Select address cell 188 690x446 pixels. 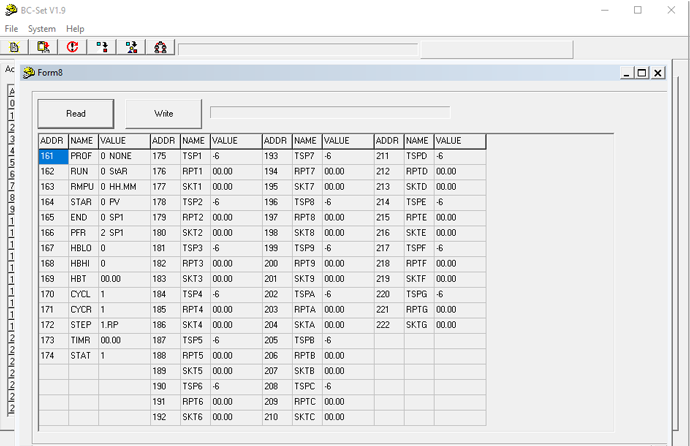tap(165, 356)
